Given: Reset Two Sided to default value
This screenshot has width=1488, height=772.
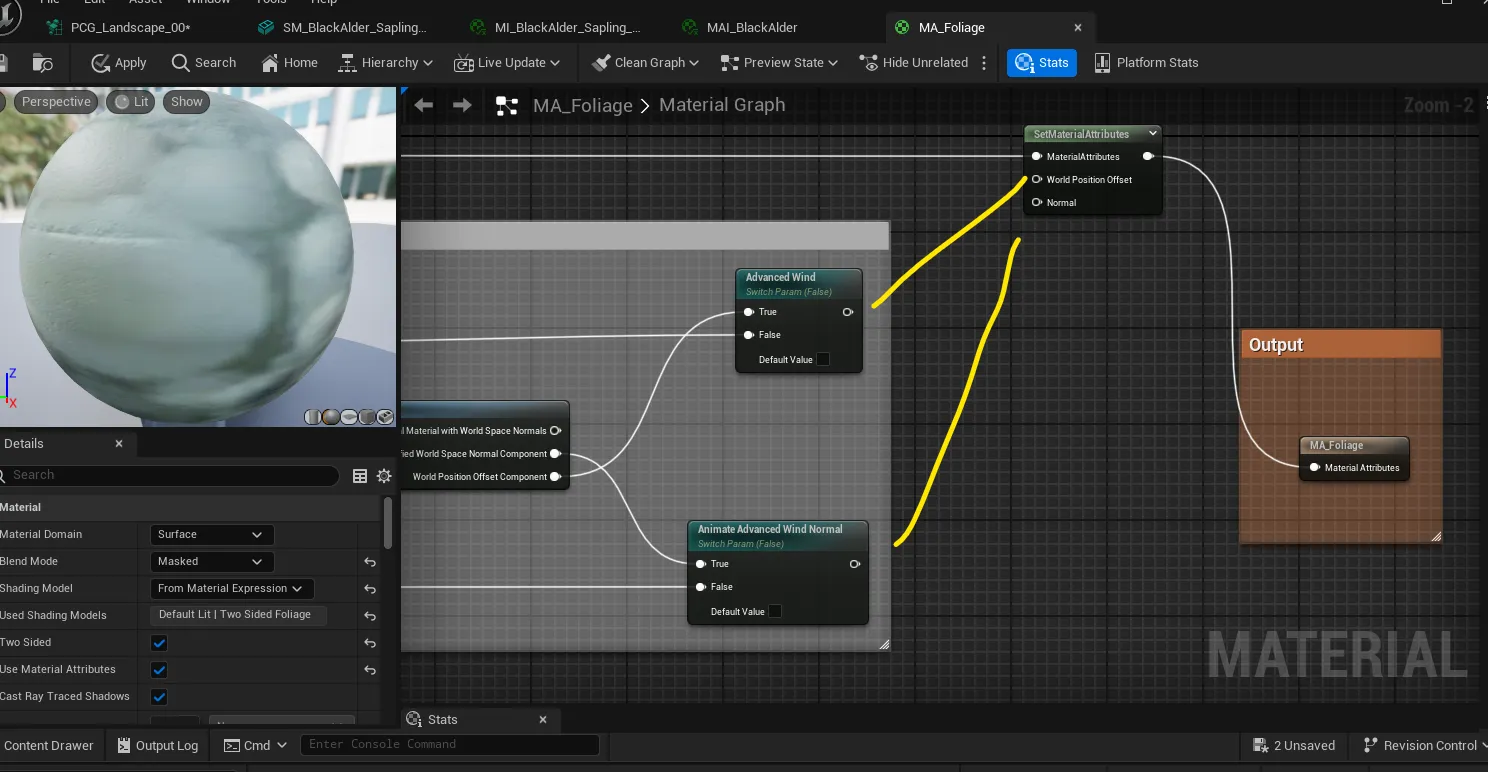Looking at the screenshot, I should (370, 643).
